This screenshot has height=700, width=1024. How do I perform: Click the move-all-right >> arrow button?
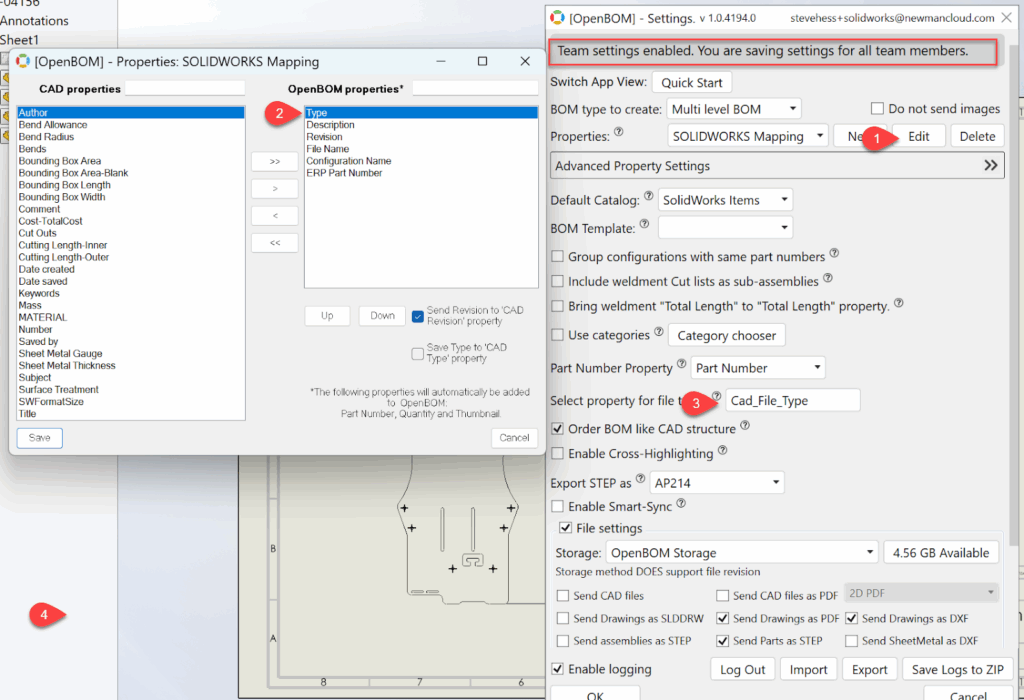[275, 161]
